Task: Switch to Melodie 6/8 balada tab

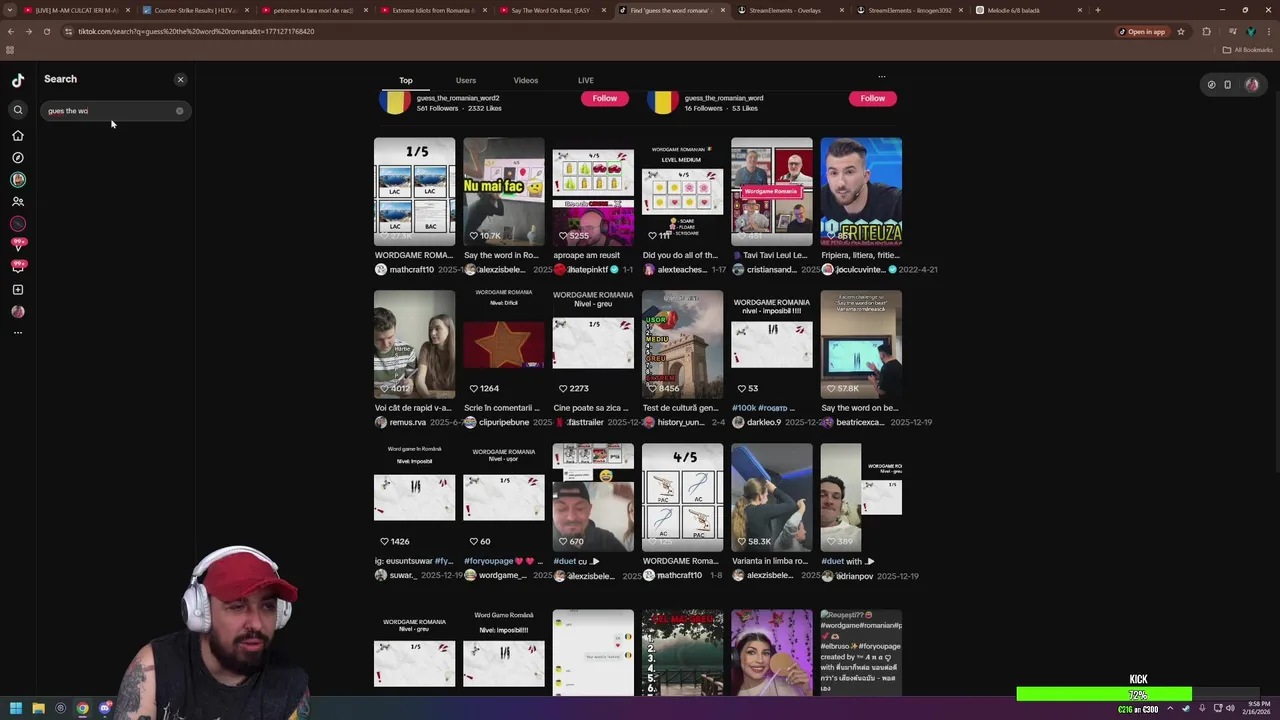Action: click(1030, 10)
